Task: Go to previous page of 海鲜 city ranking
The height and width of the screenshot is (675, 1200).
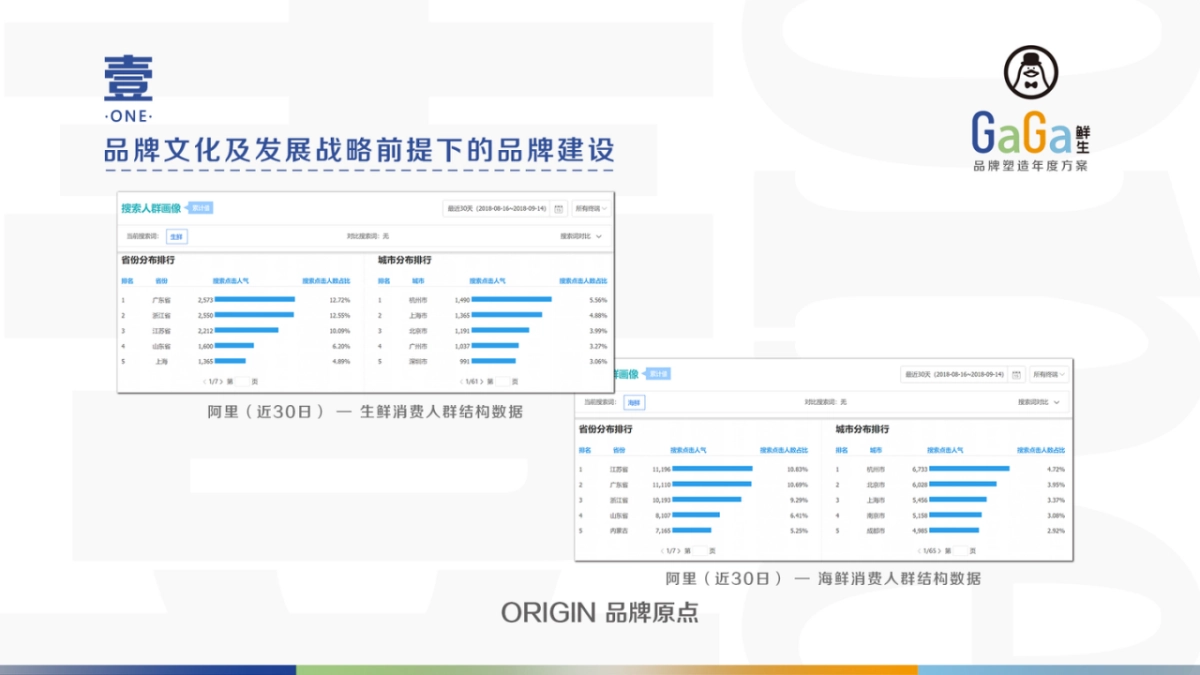Action: 918,550
